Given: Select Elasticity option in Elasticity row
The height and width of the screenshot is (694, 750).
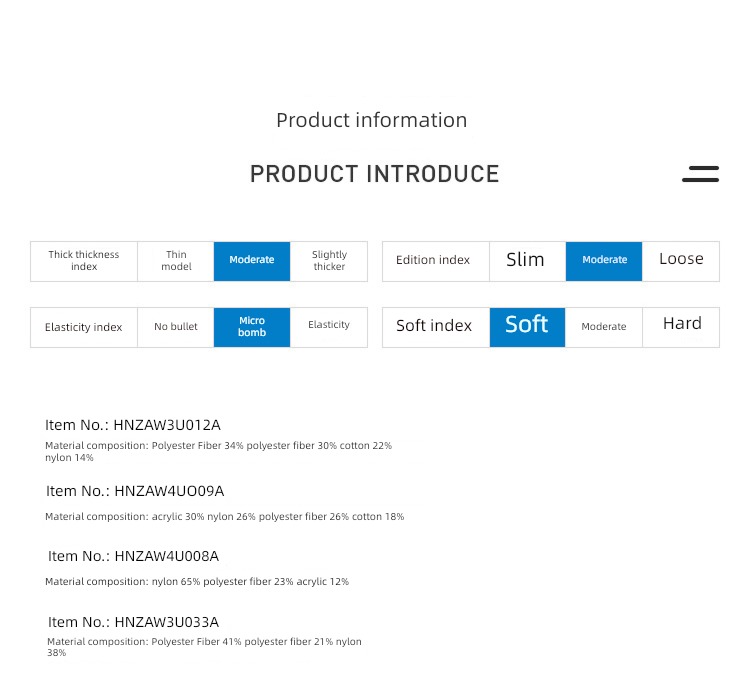Looking at the screenshot, I should 329,327.
